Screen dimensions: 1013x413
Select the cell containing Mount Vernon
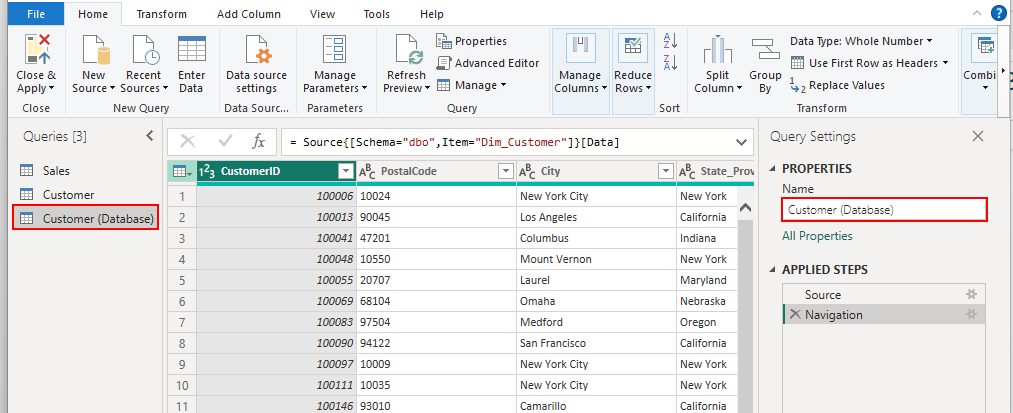coord(596,259)
